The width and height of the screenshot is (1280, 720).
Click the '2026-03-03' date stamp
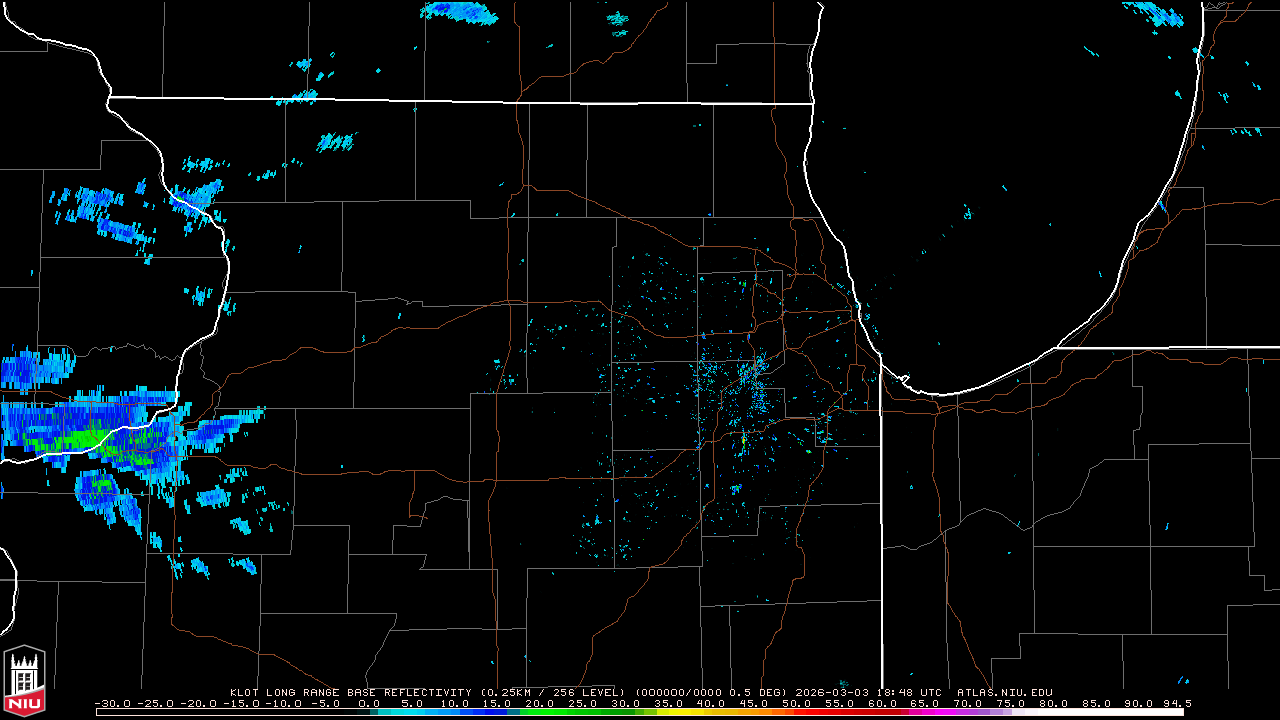832,692
